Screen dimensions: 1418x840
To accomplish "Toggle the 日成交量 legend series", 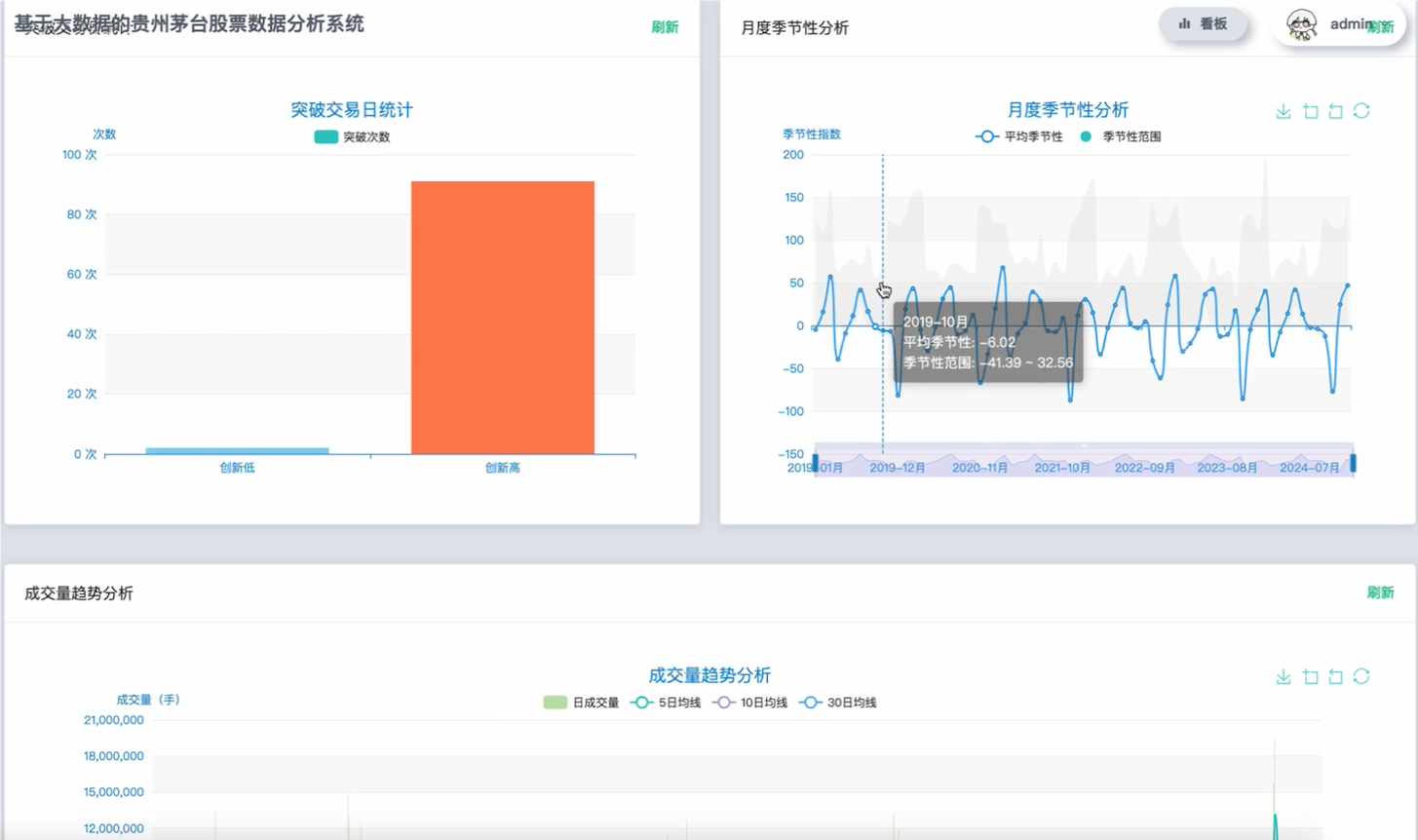I will pyautogui.click(x=581, y=703).
